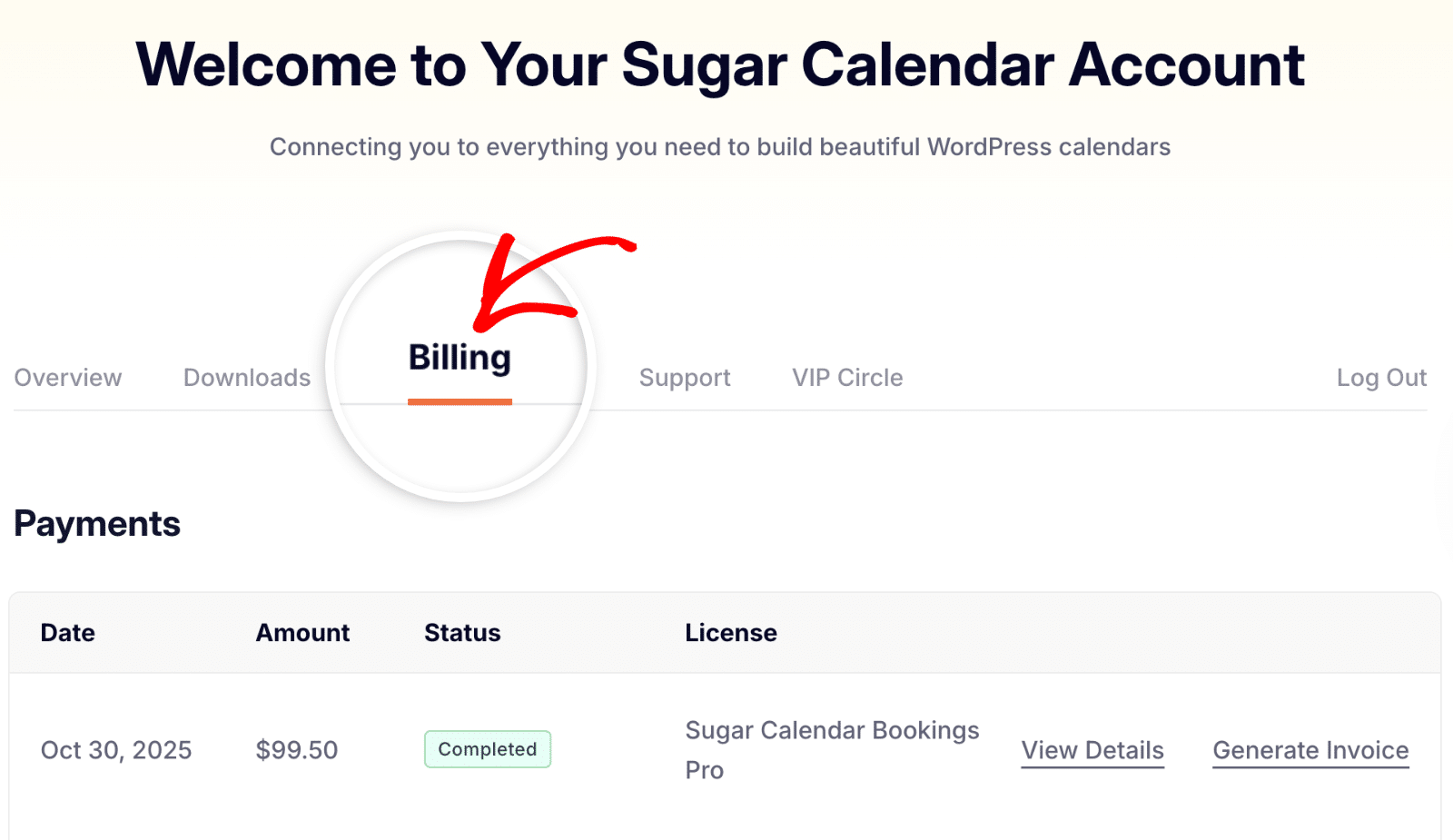
Task: Click the Amount column header
Action: point(302,633)
